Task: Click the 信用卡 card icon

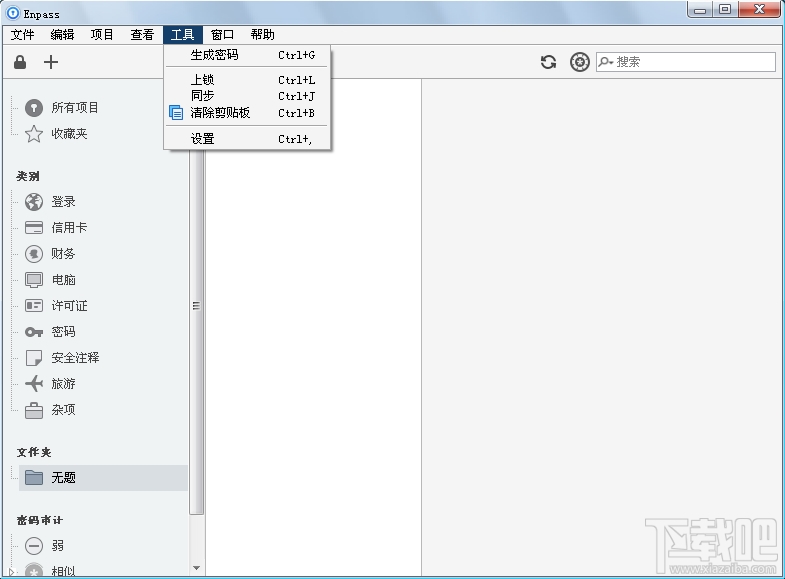Action: pyautogui.click(x=34, y=228)
